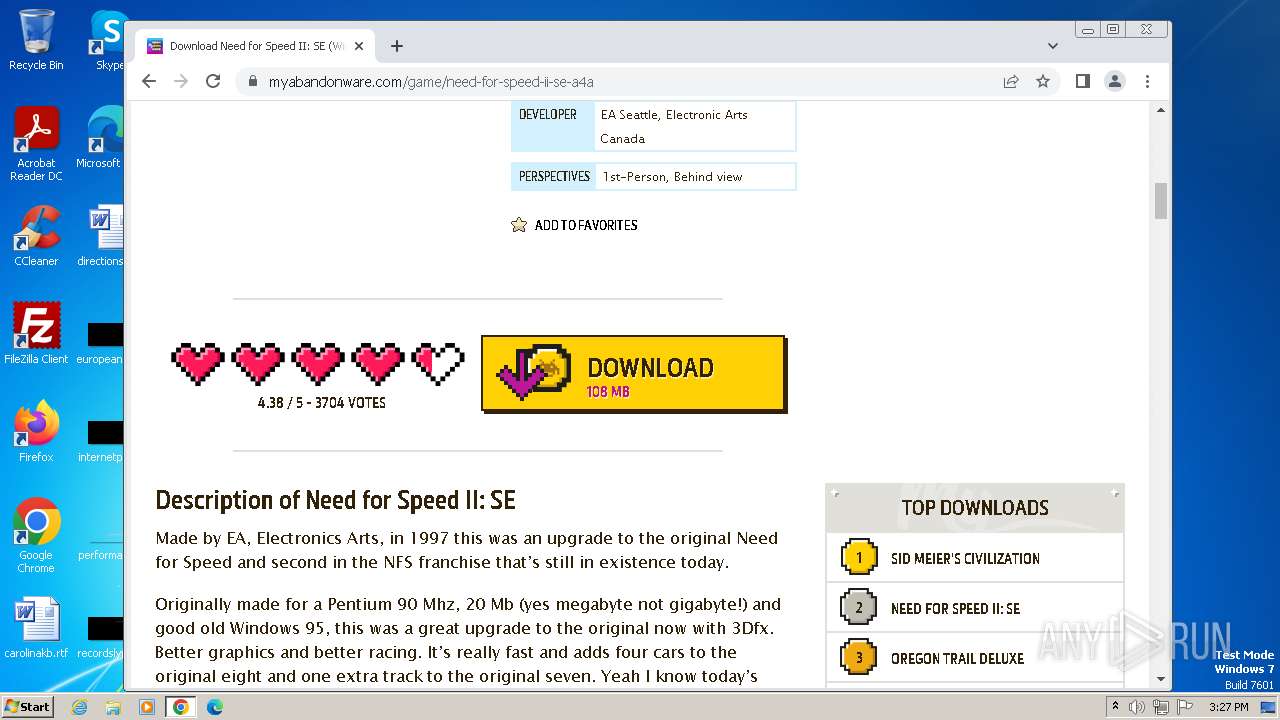Viewport: 1280px width, 720px height.
Task: Click the fourth rating heart
Action: pos(378,364)
